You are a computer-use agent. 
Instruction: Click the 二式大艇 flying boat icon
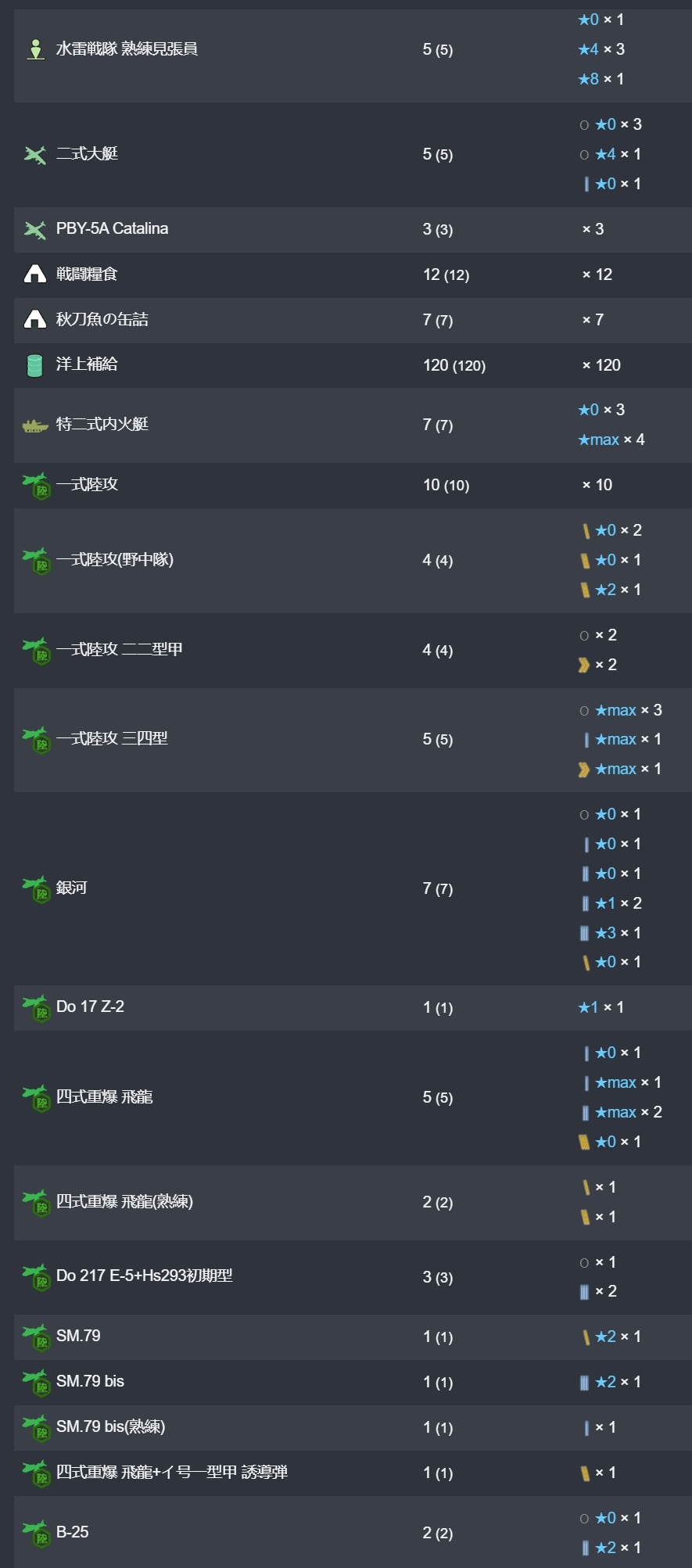click(x=35, y=155)
